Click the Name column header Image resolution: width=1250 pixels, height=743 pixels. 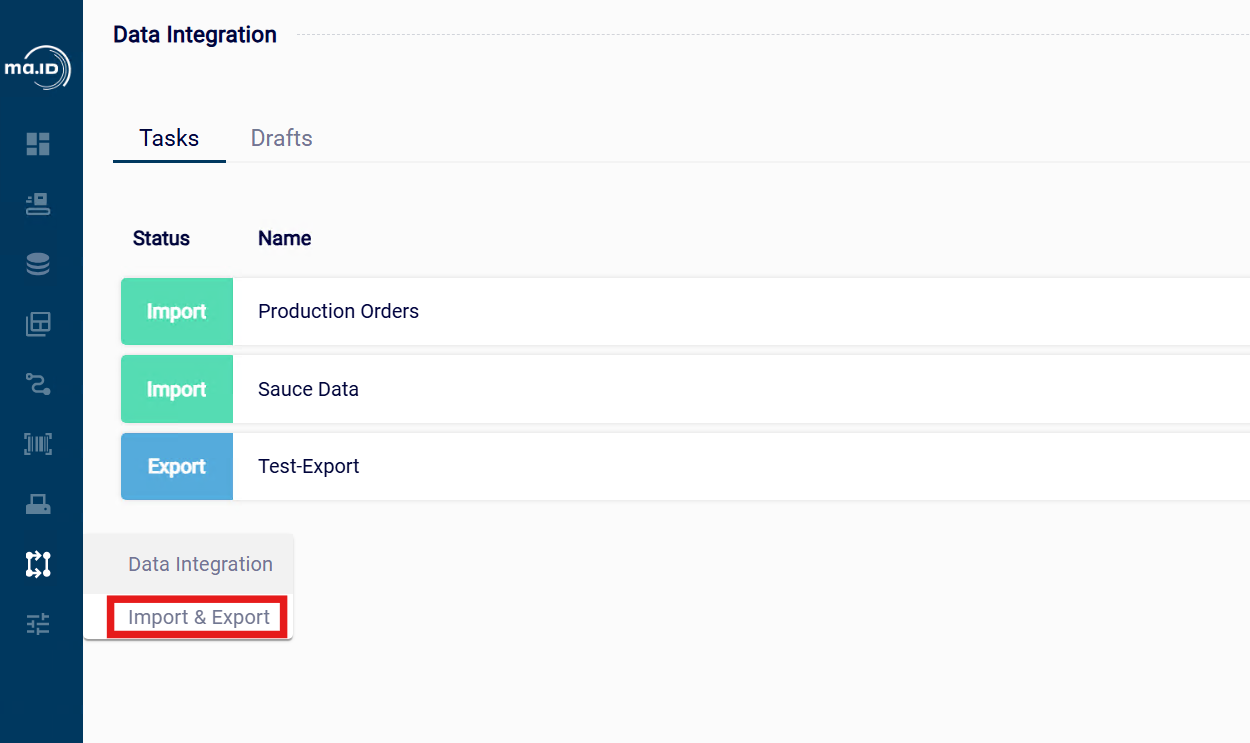point(284,238)
